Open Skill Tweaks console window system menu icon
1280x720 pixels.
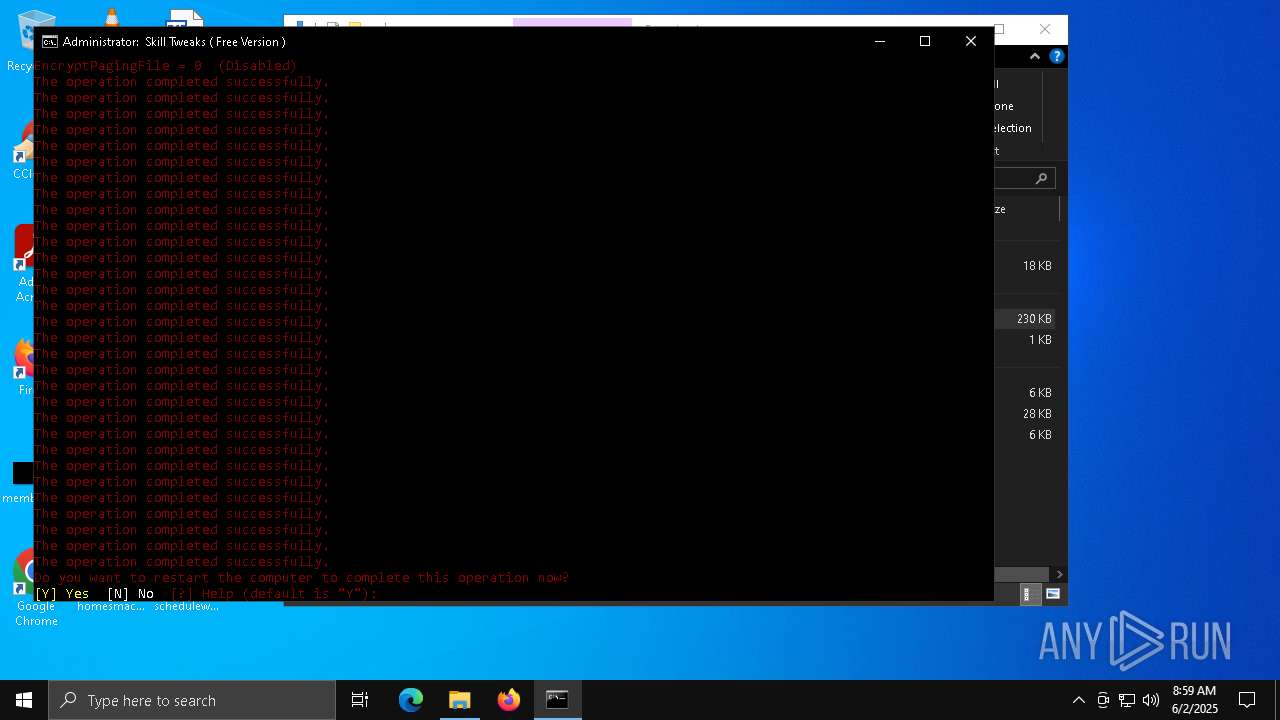click(50, 42)
